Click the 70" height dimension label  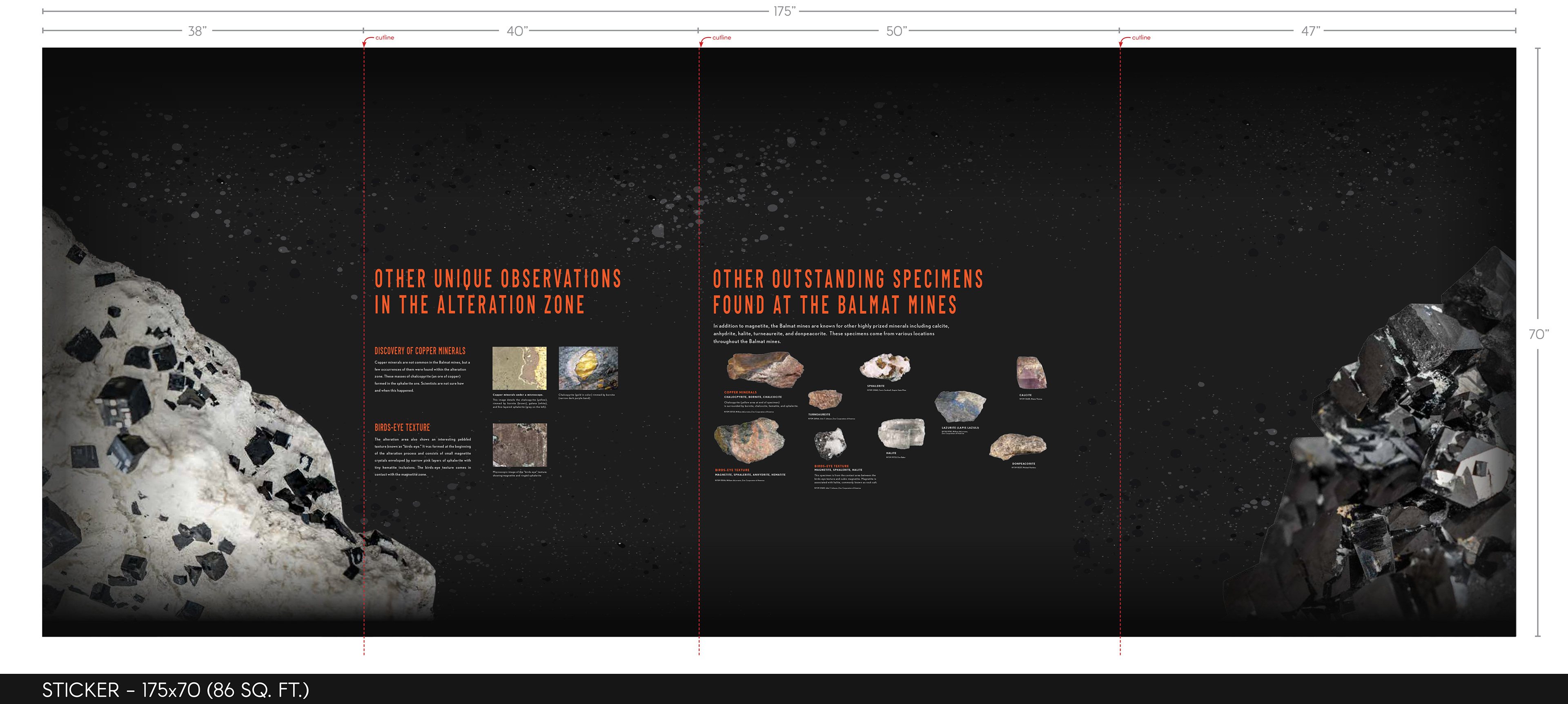(1538, 334)
